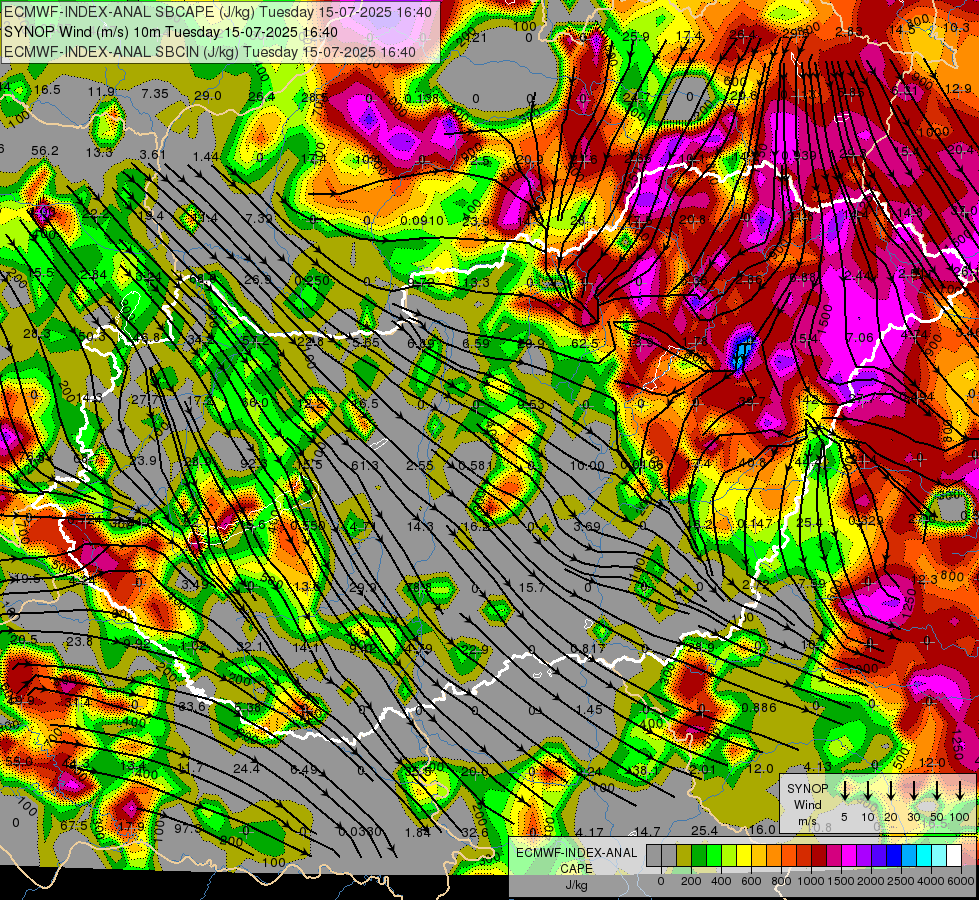Viewport: 979px width, 900px height.
Task: Click the 400 tick label on CAPE scale
Action: click(721, 881)
